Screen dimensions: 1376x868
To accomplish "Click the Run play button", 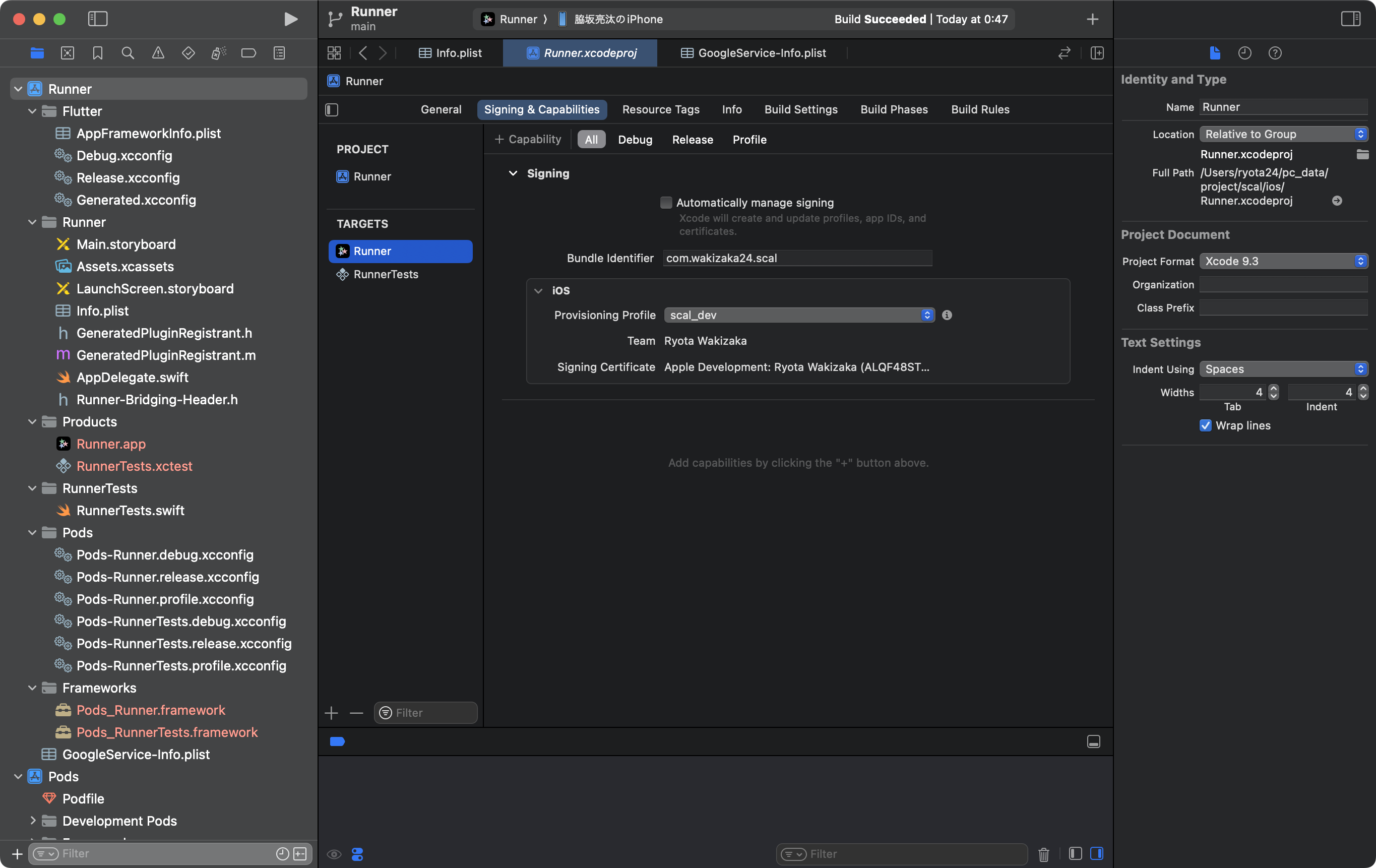I will coord(290,19).
